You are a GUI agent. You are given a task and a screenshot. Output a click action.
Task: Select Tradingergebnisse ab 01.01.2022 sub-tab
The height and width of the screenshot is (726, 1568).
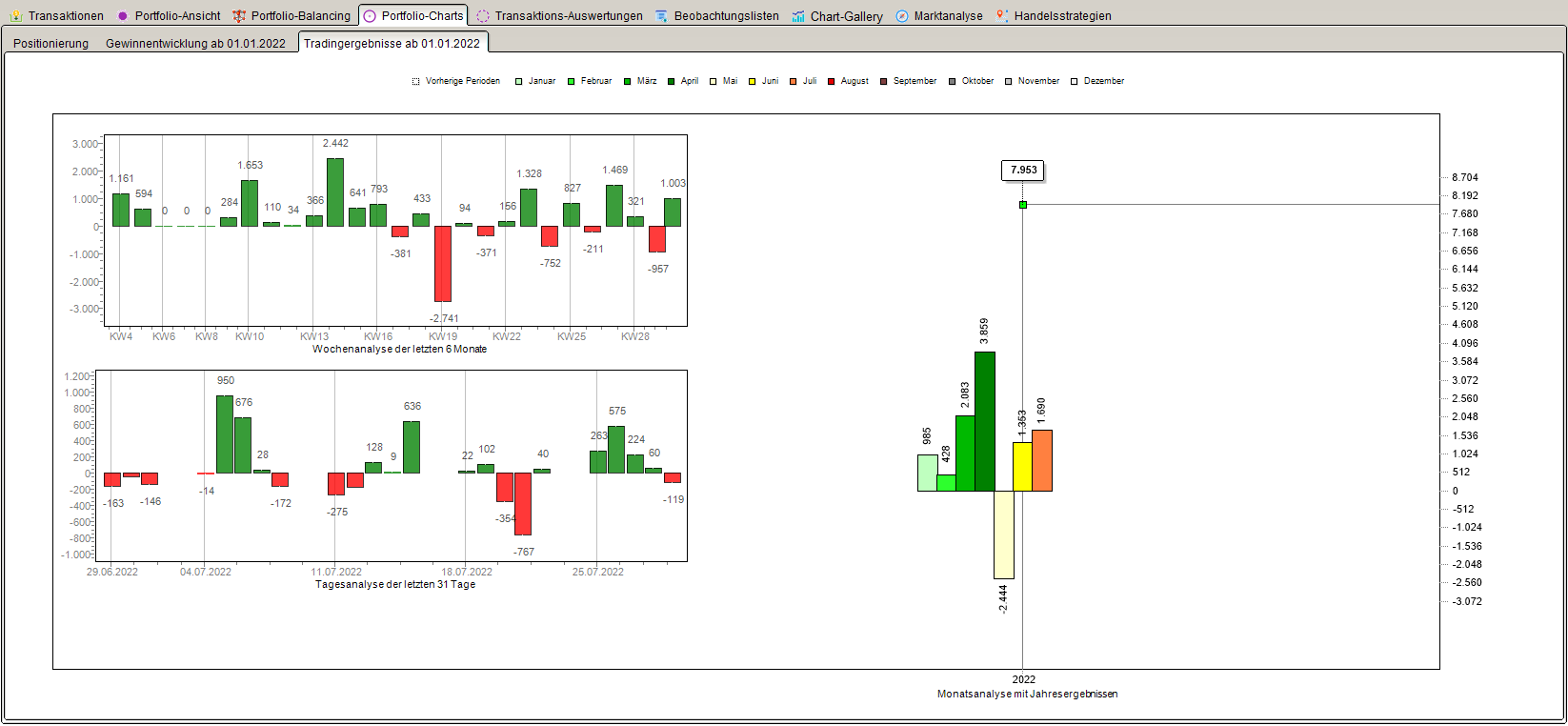392,43
